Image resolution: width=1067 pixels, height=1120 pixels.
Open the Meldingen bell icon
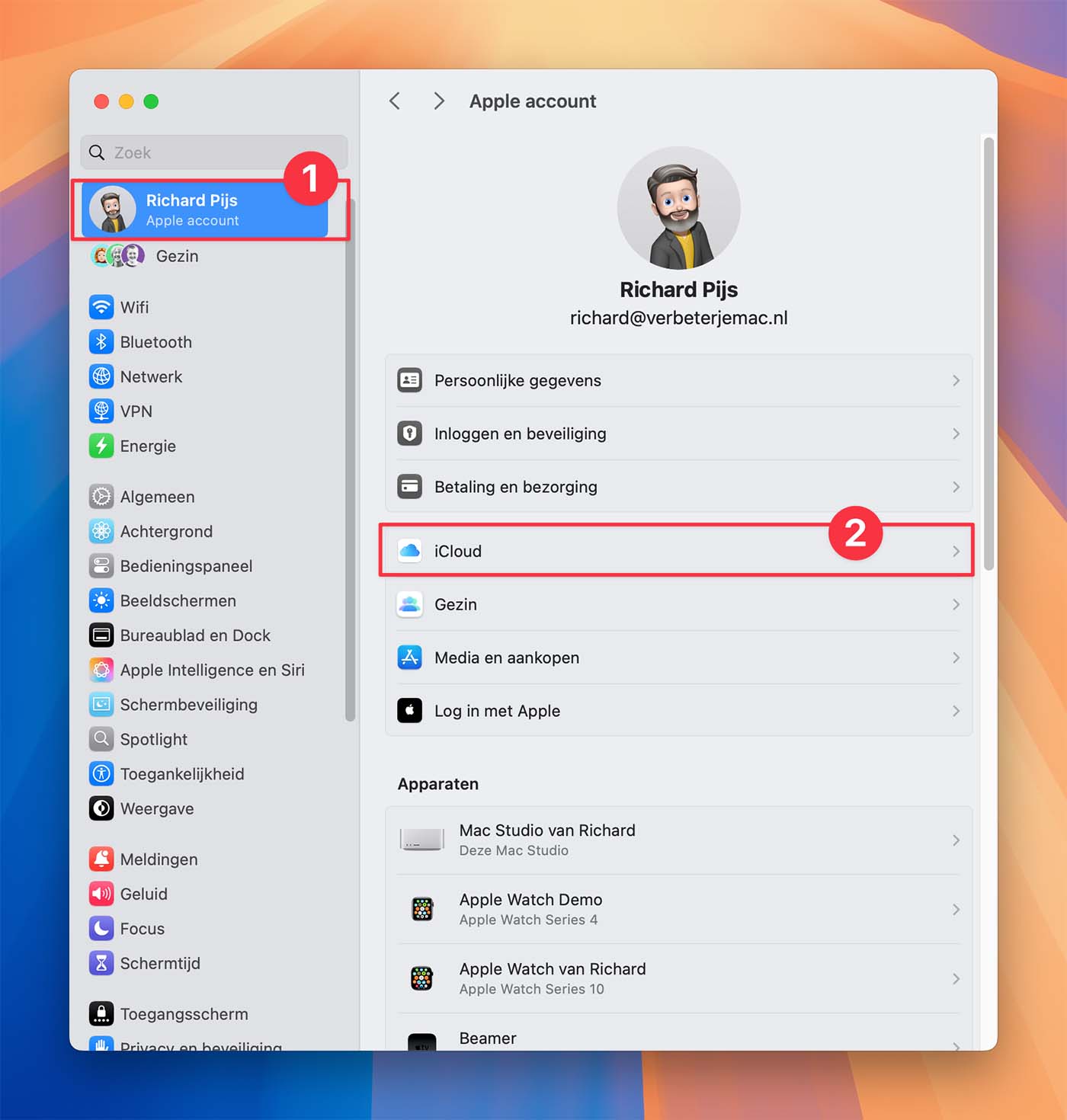point(101,859)
